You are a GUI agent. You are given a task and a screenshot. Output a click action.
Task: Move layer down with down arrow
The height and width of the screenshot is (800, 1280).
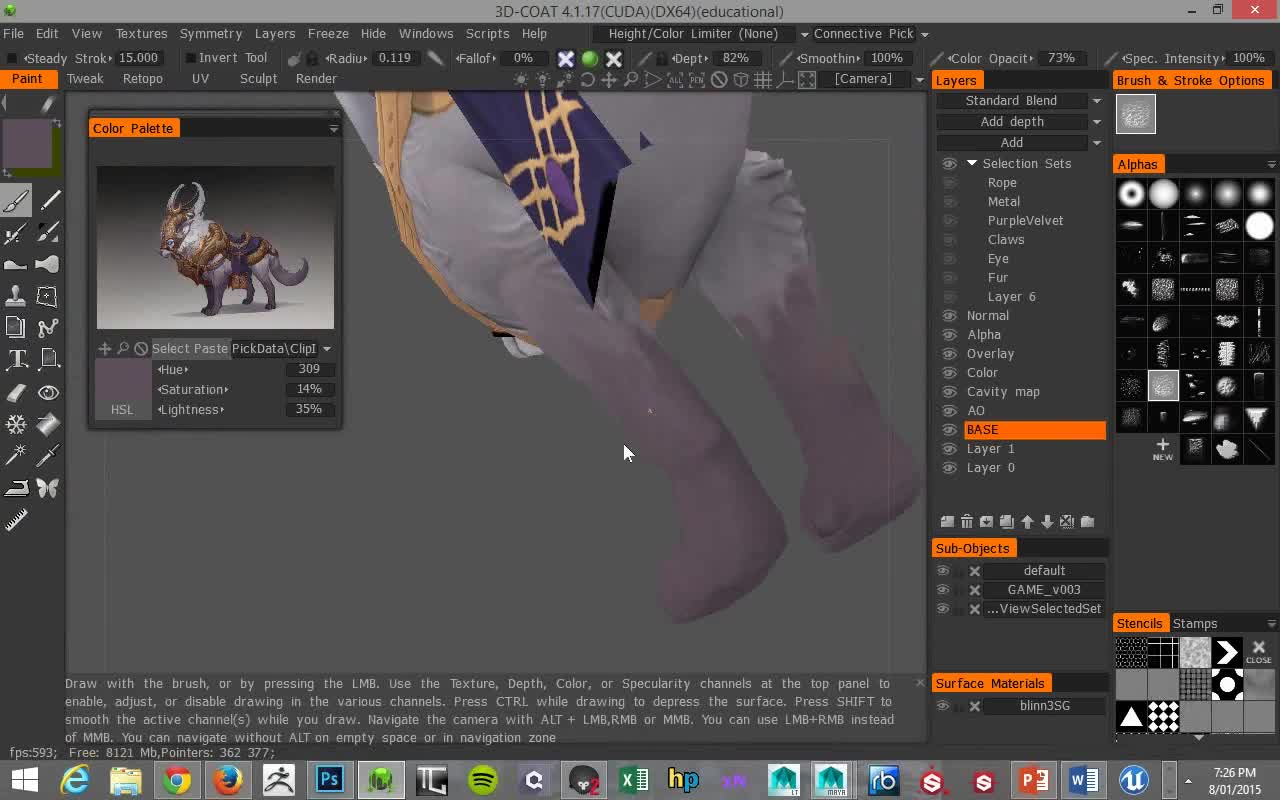(1047, 521)
